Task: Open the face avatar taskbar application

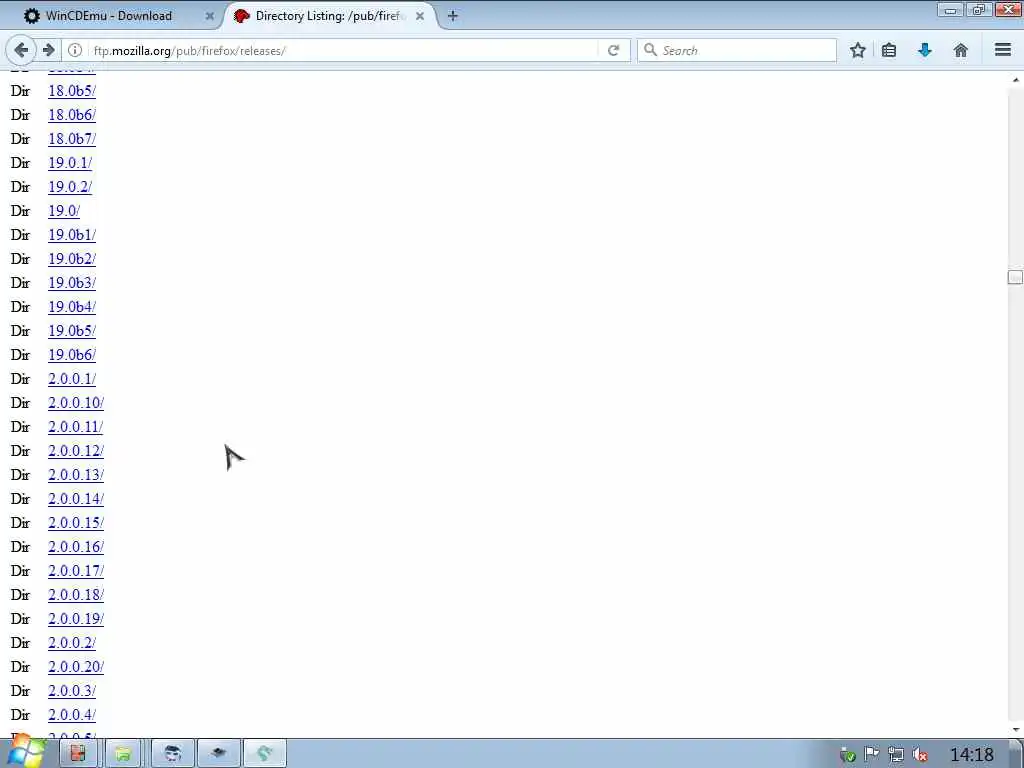Action: pos(172,754)
